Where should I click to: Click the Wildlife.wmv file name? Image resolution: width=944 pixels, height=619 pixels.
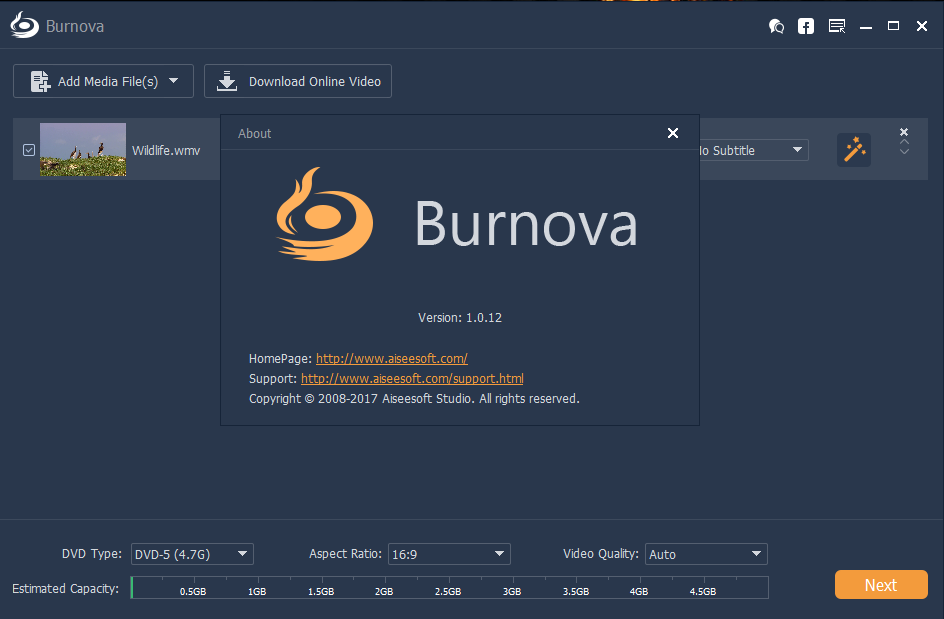pyautogui.click(x=166, y=151)
